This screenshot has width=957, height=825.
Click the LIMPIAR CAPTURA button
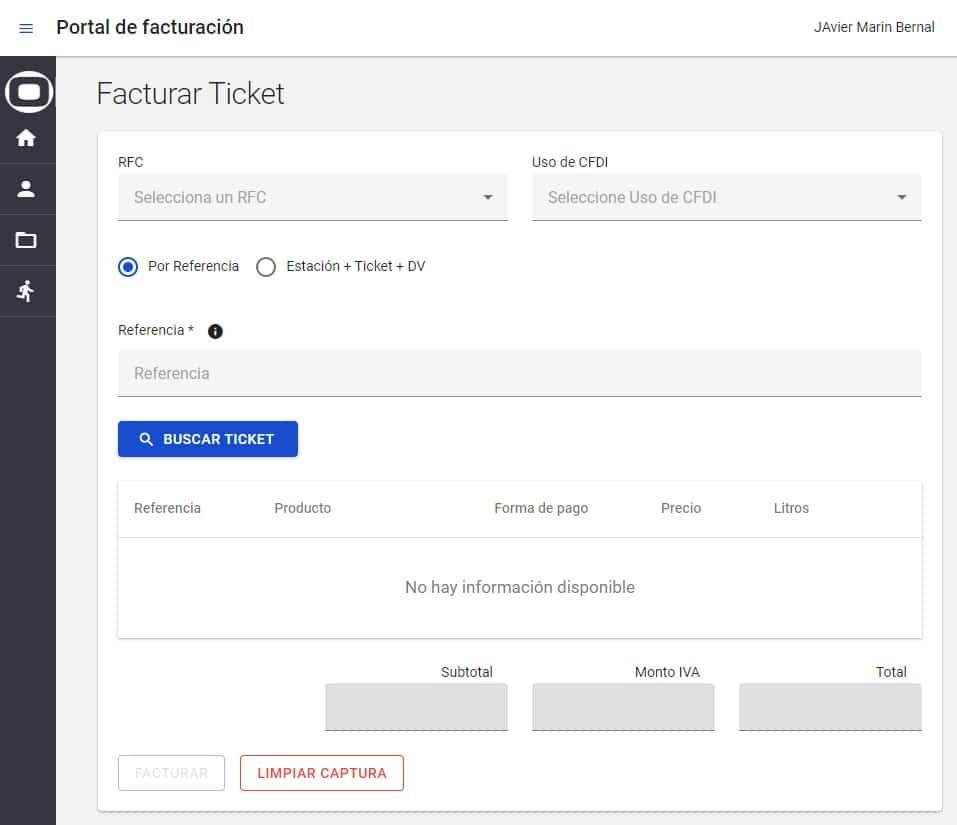click(322, 773)
